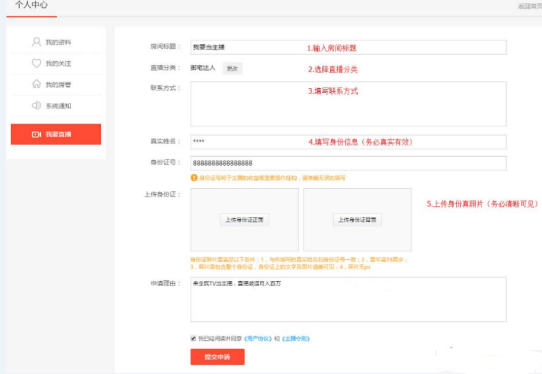Click the video camera icon on 我要直播
Image resolution: width=542 pixels, height=374 pixels.
click(36, 134)
